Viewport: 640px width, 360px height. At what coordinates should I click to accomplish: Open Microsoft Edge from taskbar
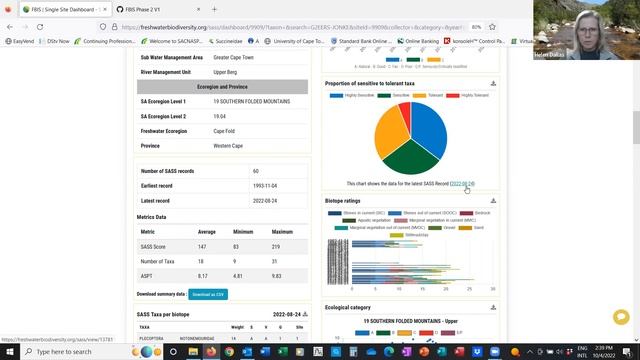(x=389, y=351)
